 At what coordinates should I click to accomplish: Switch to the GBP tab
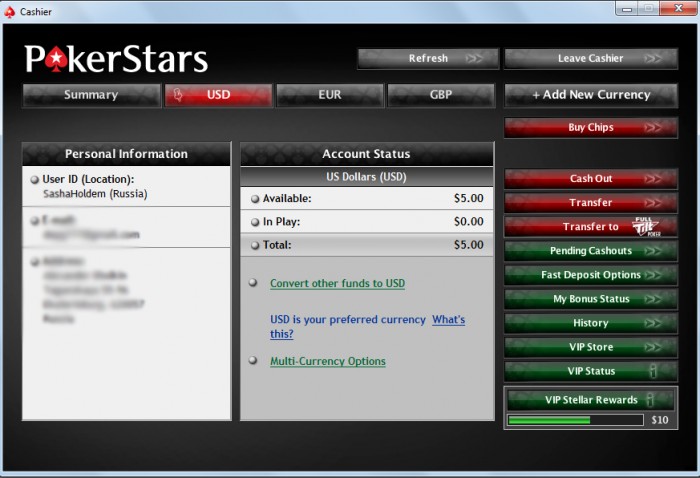click(441, 95)
